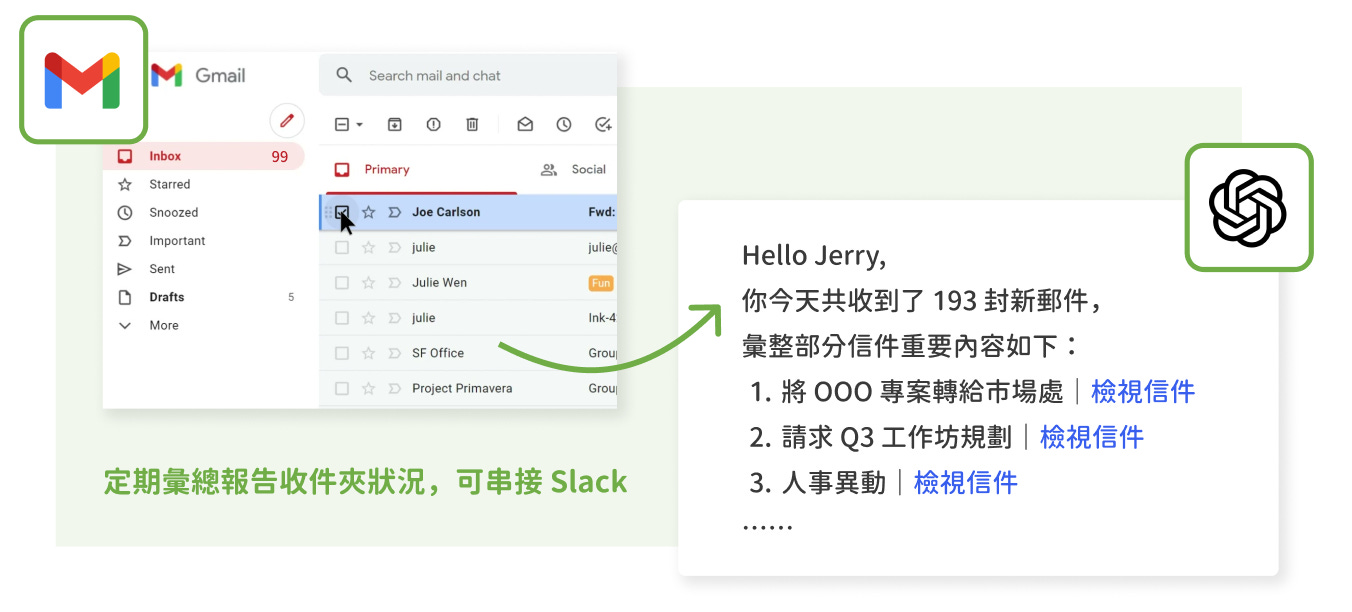Screen dimensions: 1352x612
Task: Mark the Joe Carlson email as important
Action: pyautogui.click(x=394, y=212)
